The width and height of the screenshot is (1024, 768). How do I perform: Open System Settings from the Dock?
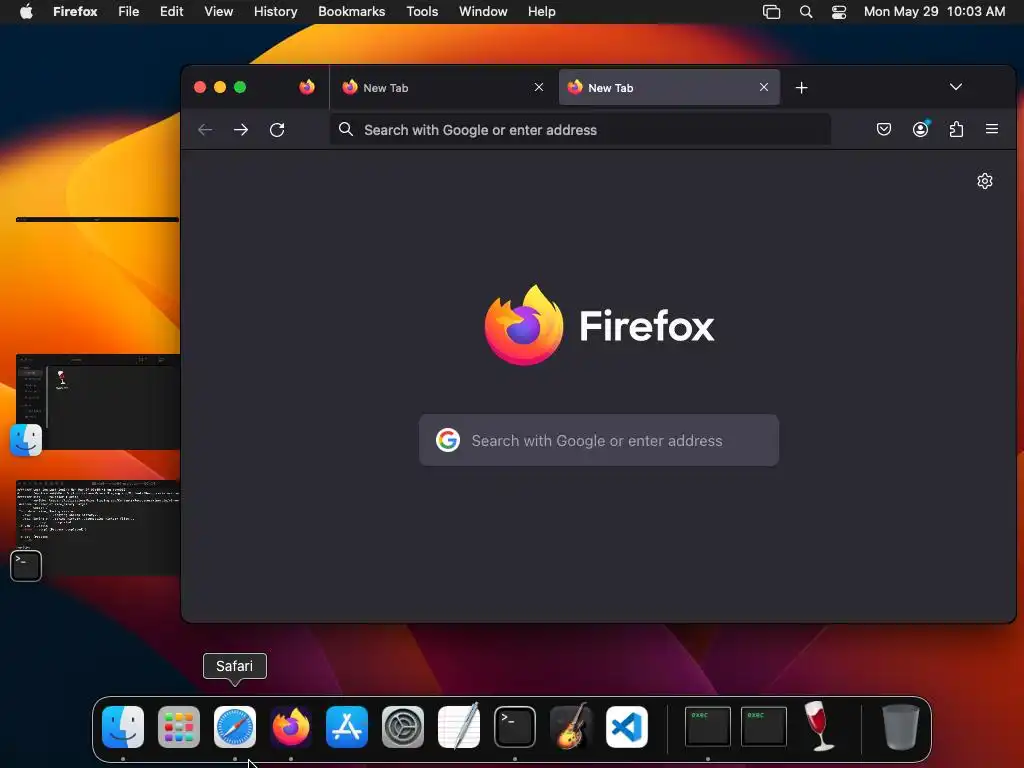click(x=403, y=727)
